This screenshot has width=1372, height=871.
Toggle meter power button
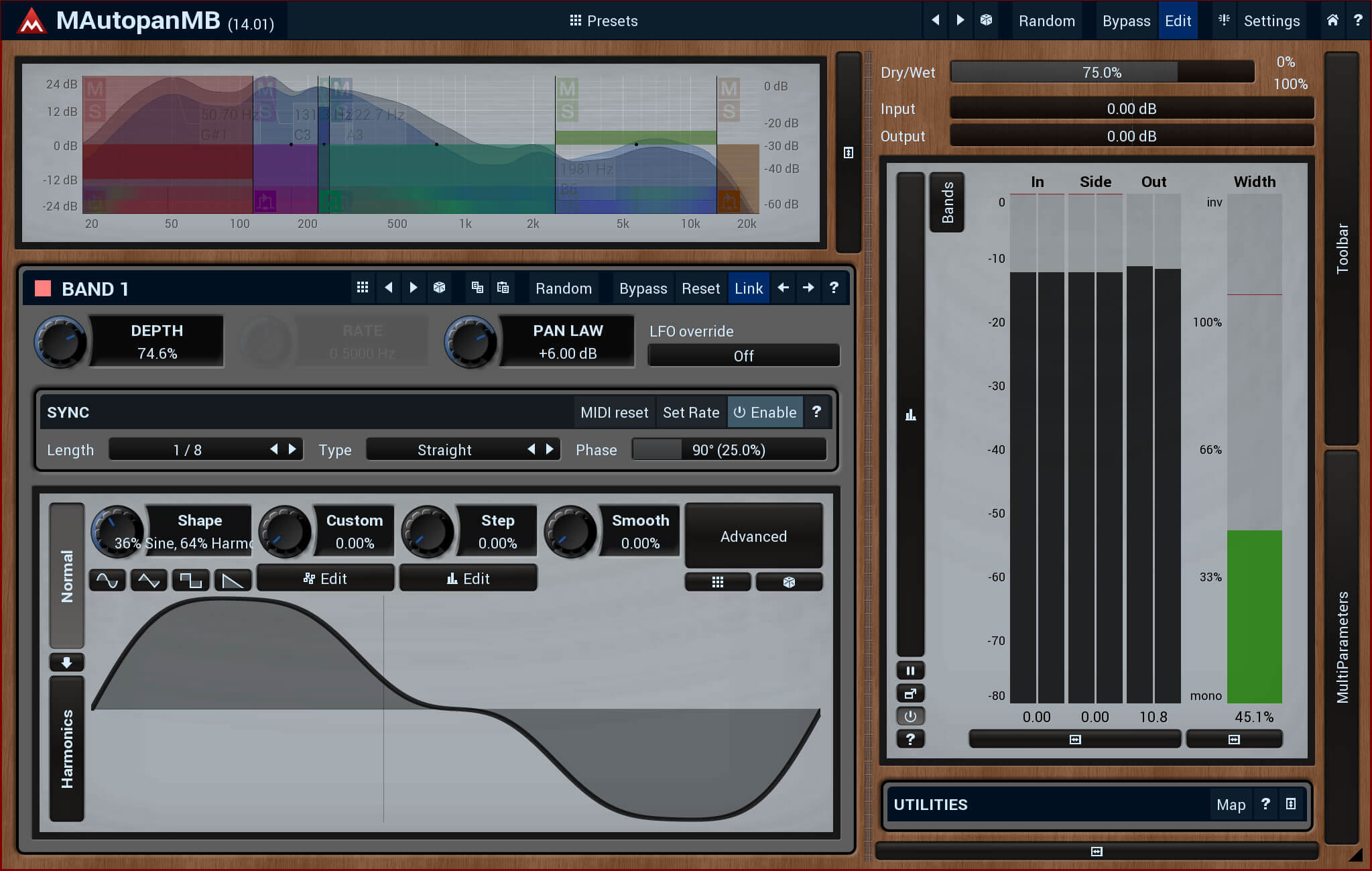[x=910, y=716]
